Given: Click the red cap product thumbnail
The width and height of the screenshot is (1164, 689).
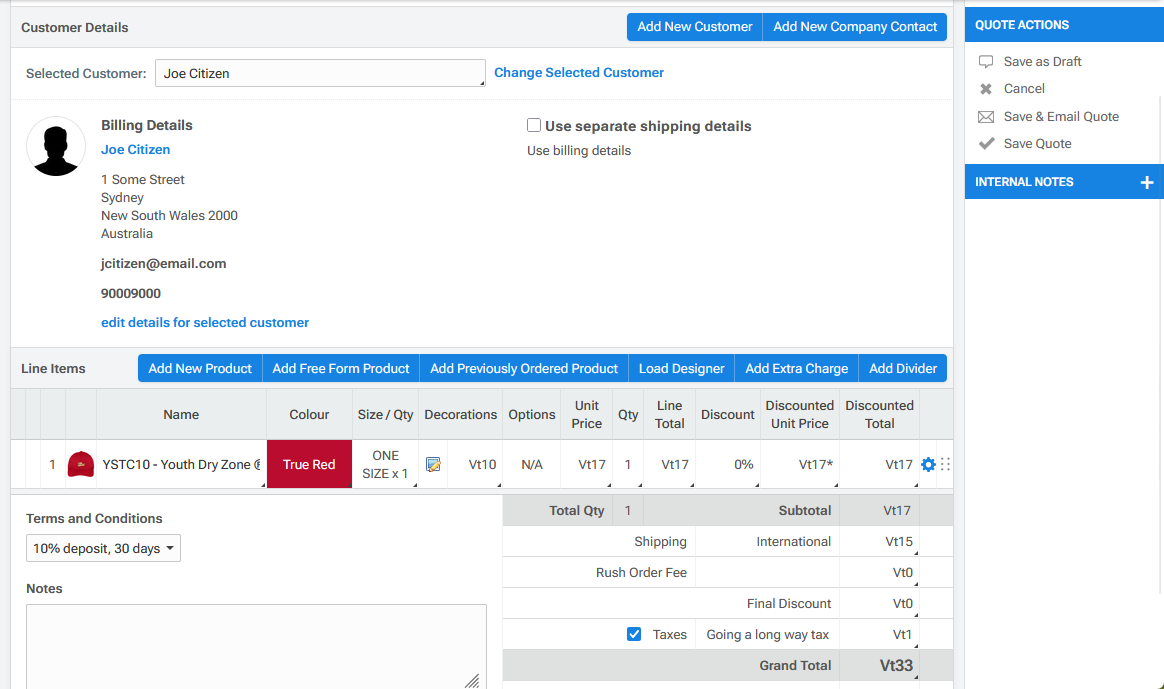Looking at the screenshot, I should (x=81, y=464).
